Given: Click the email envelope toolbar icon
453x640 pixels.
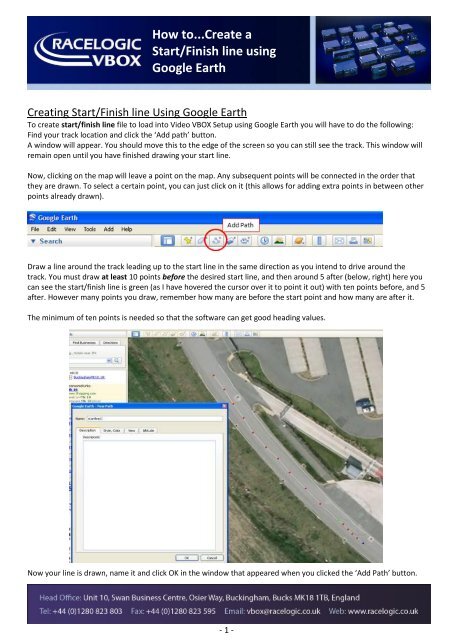Looking at the screenshot, I should click(x=339, y=241).
